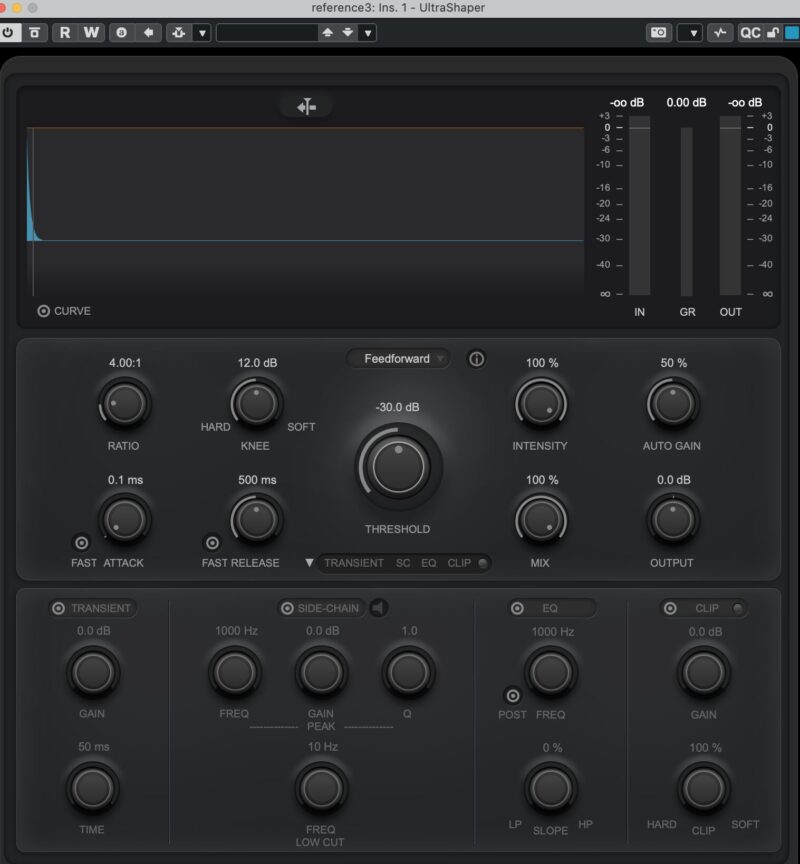Click the blue square indicator in toolbar

point(792,33)
